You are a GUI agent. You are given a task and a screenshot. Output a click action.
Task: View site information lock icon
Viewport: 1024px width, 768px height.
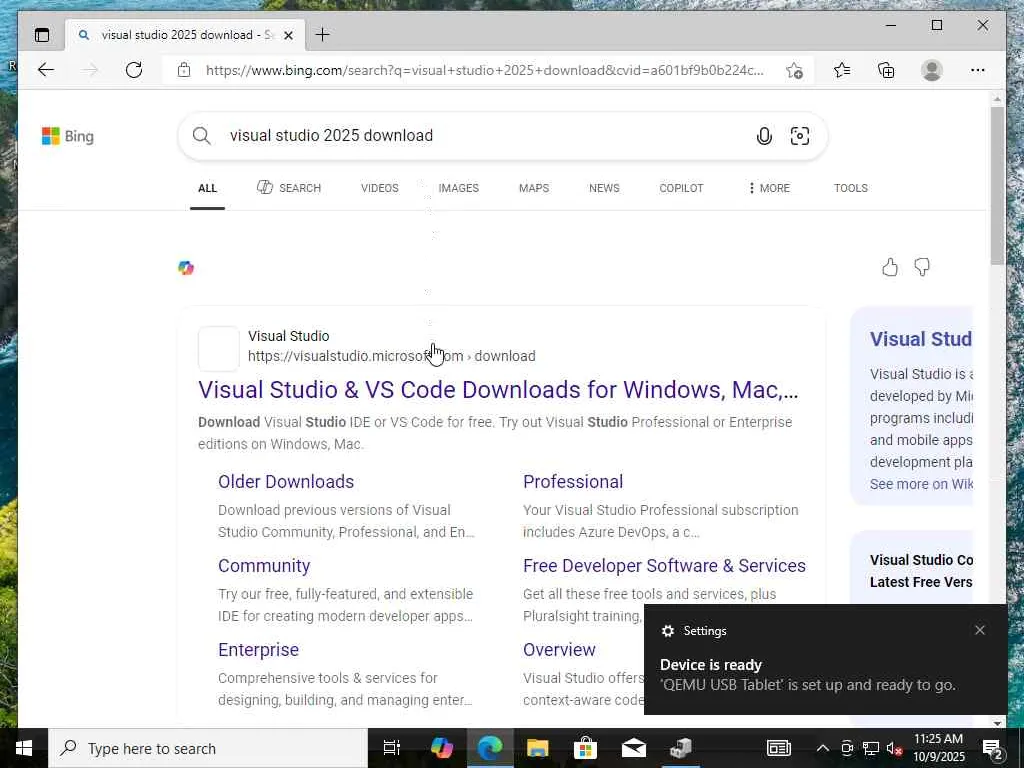point(184,70)
